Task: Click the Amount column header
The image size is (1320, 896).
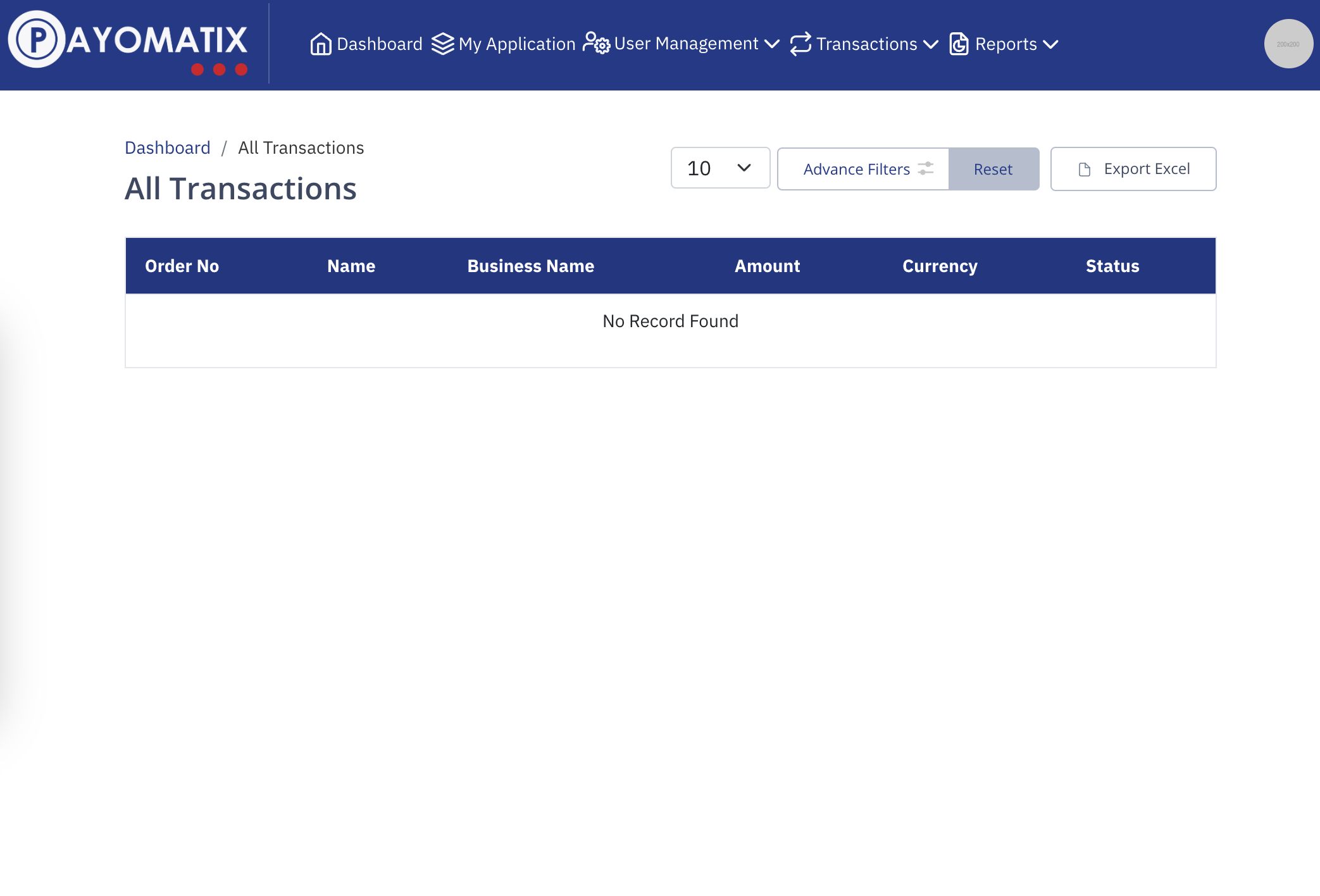Action: 767,266
